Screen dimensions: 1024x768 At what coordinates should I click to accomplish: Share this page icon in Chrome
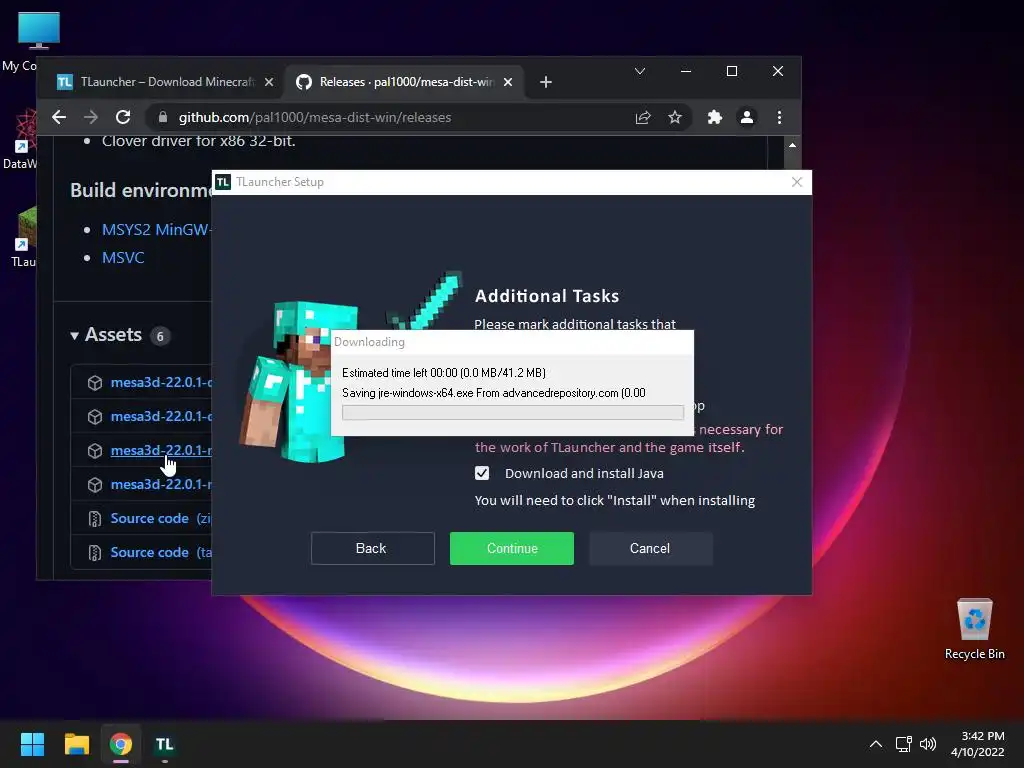click(x=643, y=118)
